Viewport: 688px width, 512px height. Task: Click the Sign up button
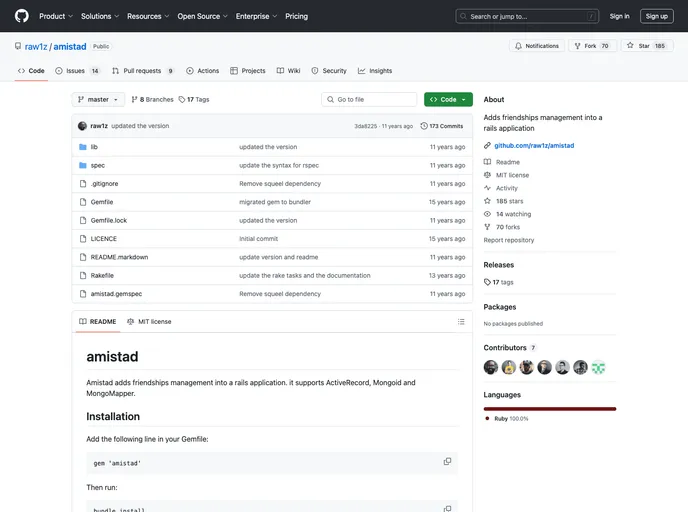point(656,16)
